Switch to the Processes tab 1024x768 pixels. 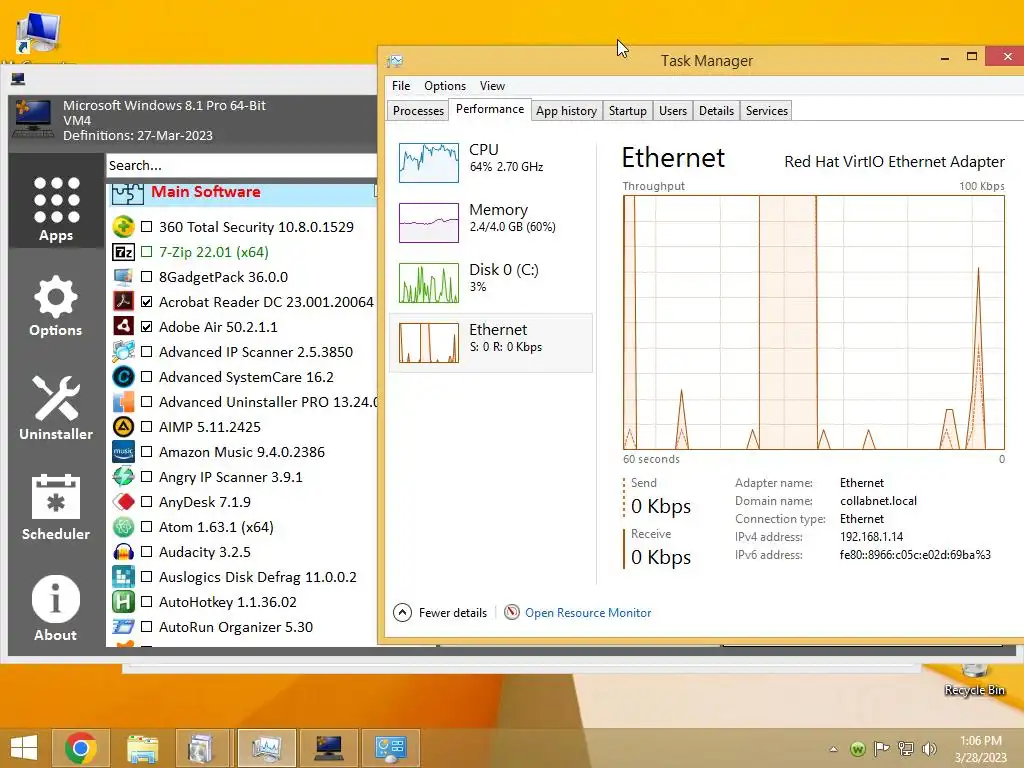pyautogui.click(x=418, y=110)
